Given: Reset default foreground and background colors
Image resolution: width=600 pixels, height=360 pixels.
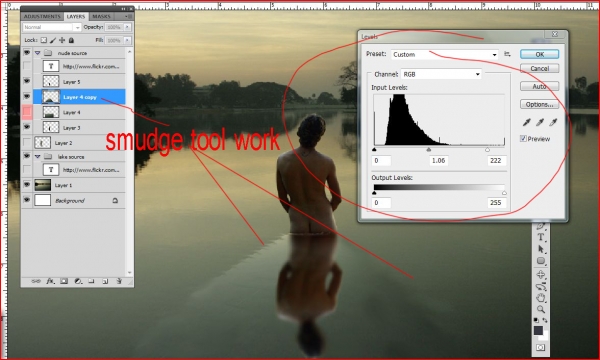Looking at the screenshot, I should point(536,320).
